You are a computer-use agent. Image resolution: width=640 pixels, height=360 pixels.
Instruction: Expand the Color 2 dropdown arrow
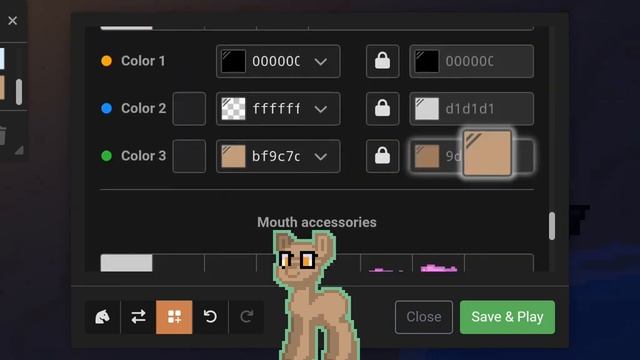click(x=321, y=109)
